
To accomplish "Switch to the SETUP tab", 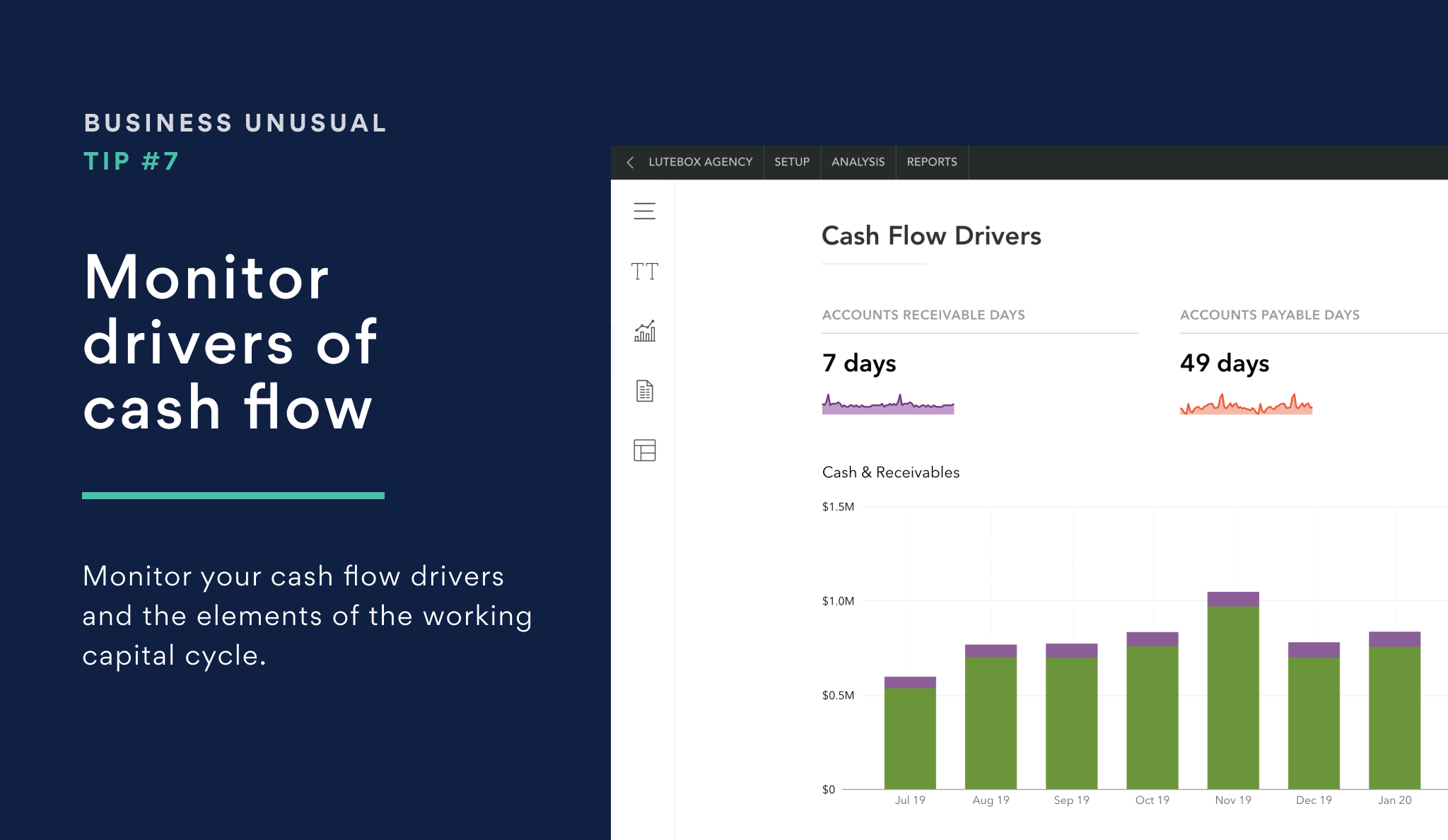I will [x=792, y=162].
